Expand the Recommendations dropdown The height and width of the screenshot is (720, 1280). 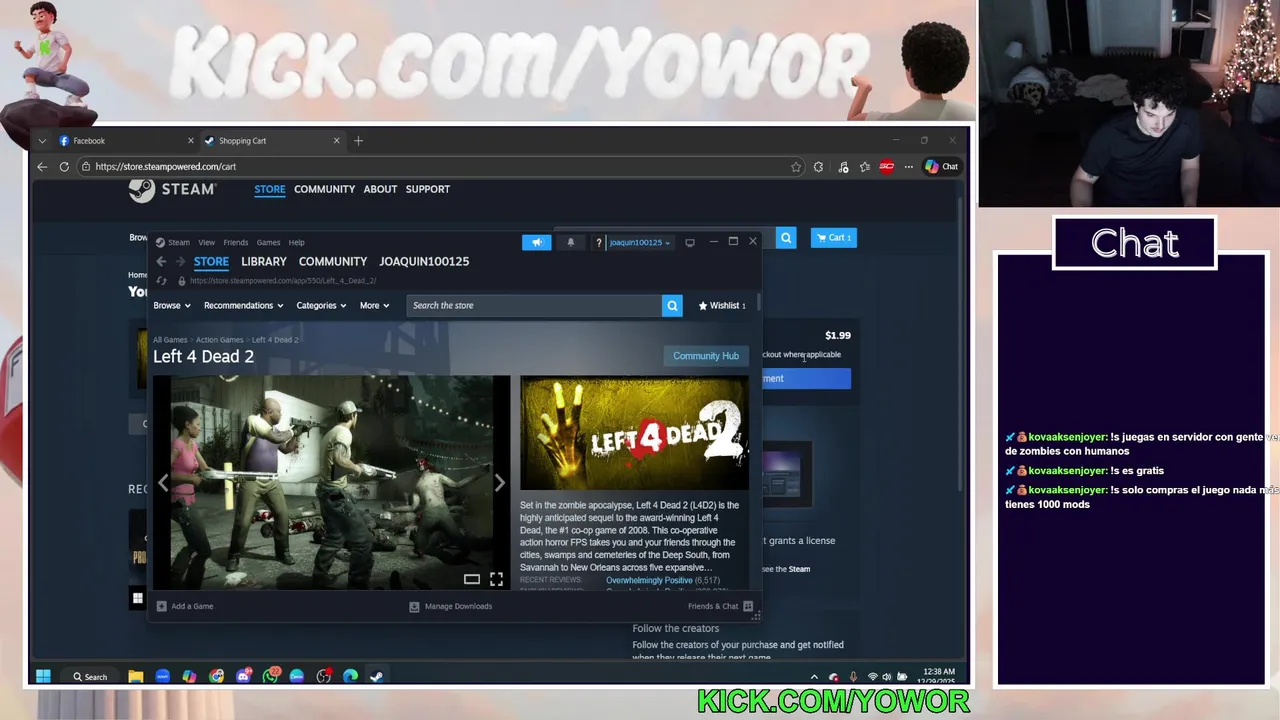pos(243,305)
